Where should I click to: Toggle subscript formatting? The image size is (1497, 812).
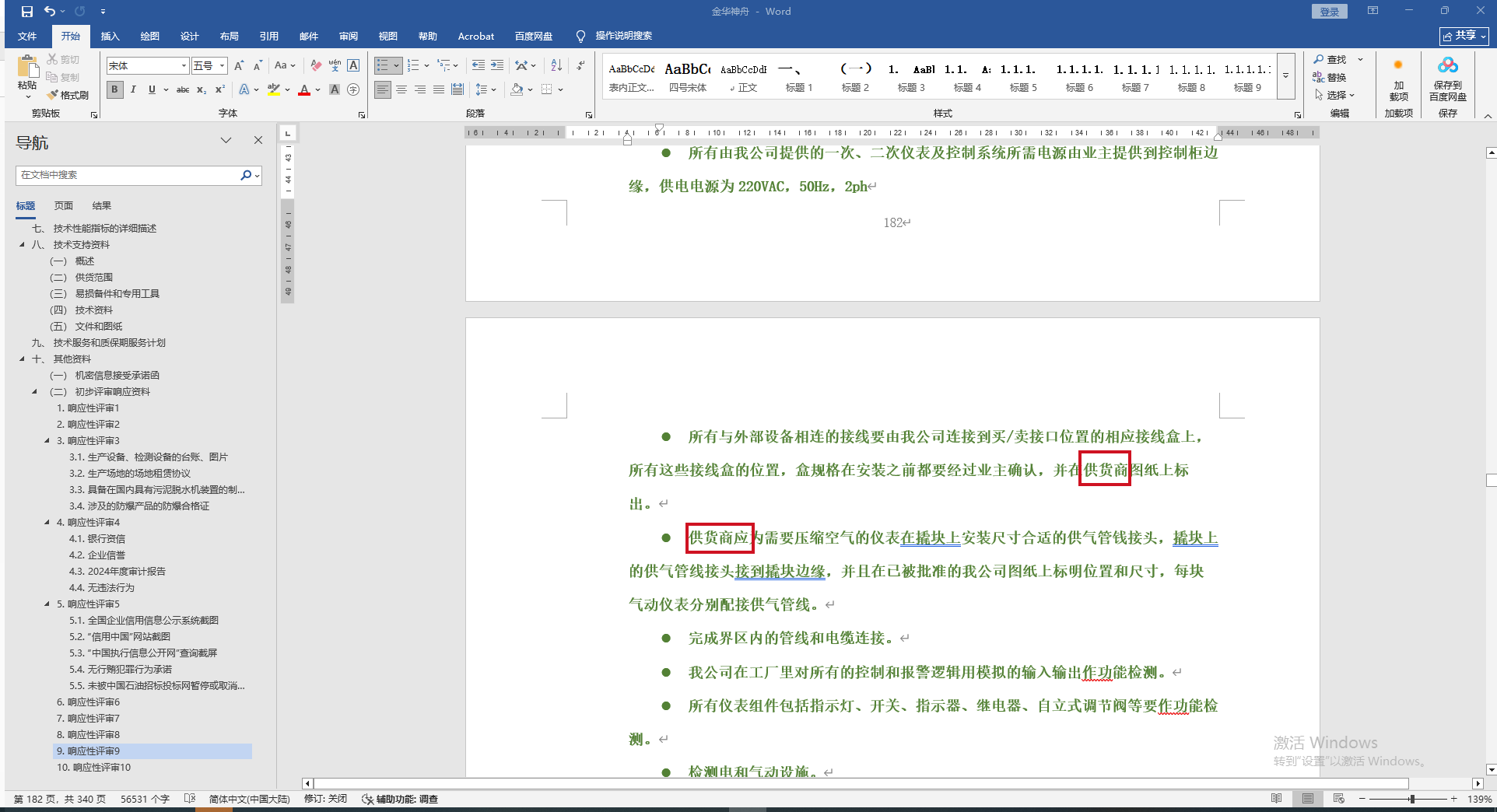coord(202,89)
